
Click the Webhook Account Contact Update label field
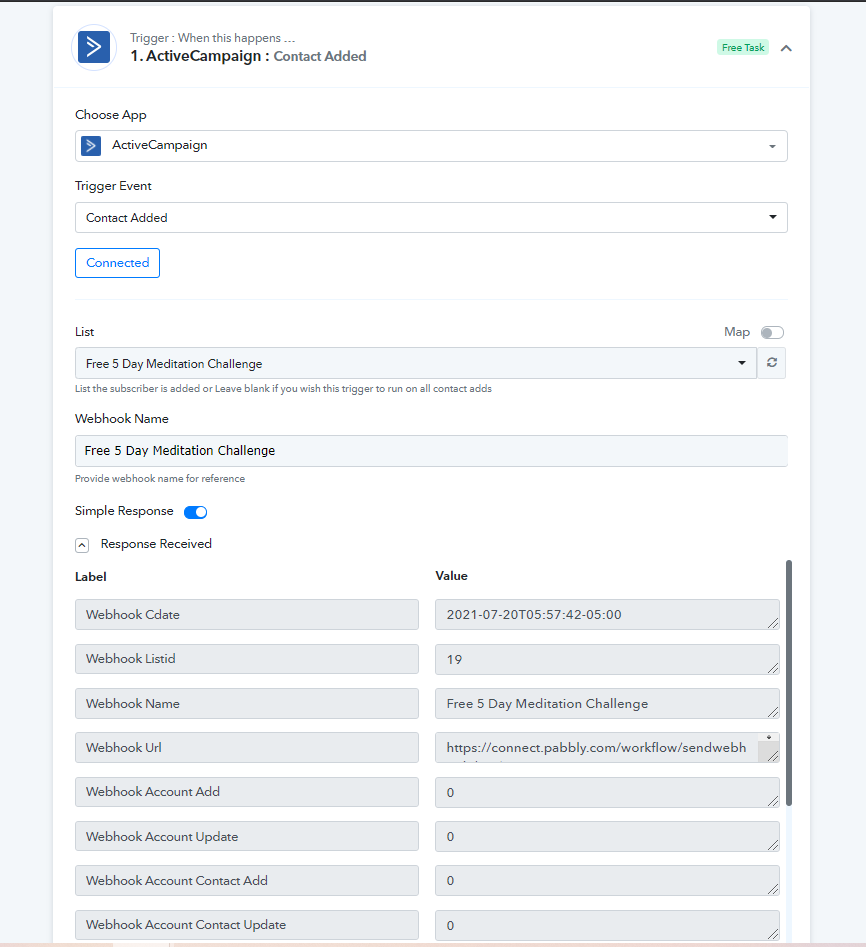click(x=246, y=925)
